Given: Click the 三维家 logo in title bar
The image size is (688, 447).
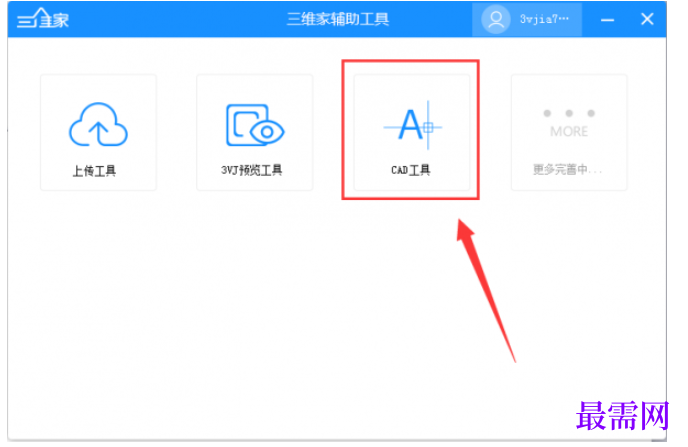Looking at the screenshot, I should (x=43, y=19).
